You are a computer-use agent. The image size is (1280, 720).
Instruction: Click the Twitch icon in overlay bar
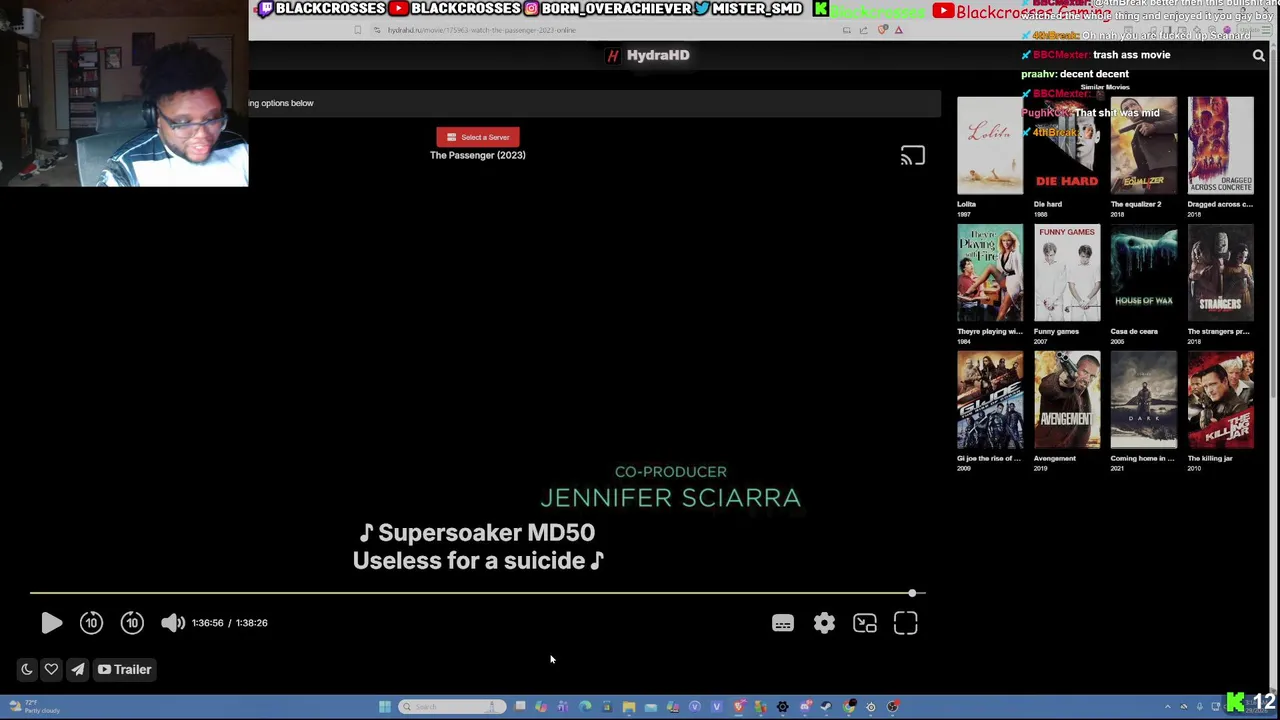[265, 9]
